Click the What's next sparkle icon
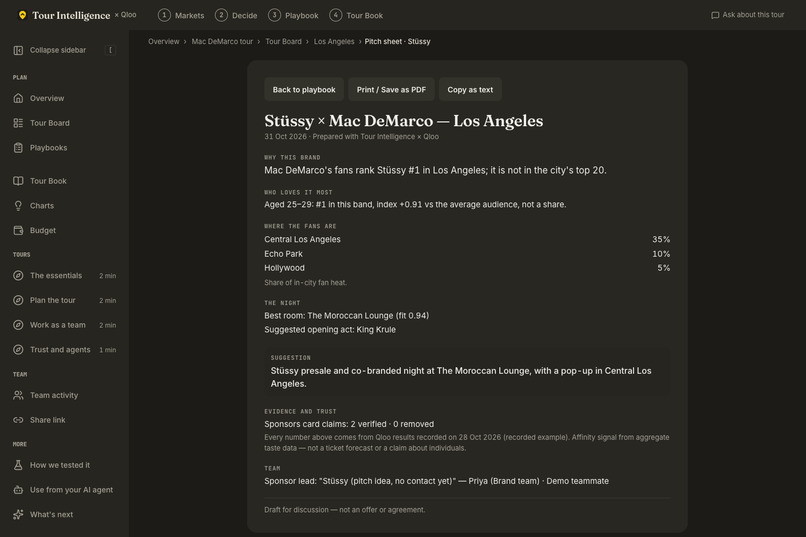The width and height of the screenshot is (806, 537). coord(18,514)
